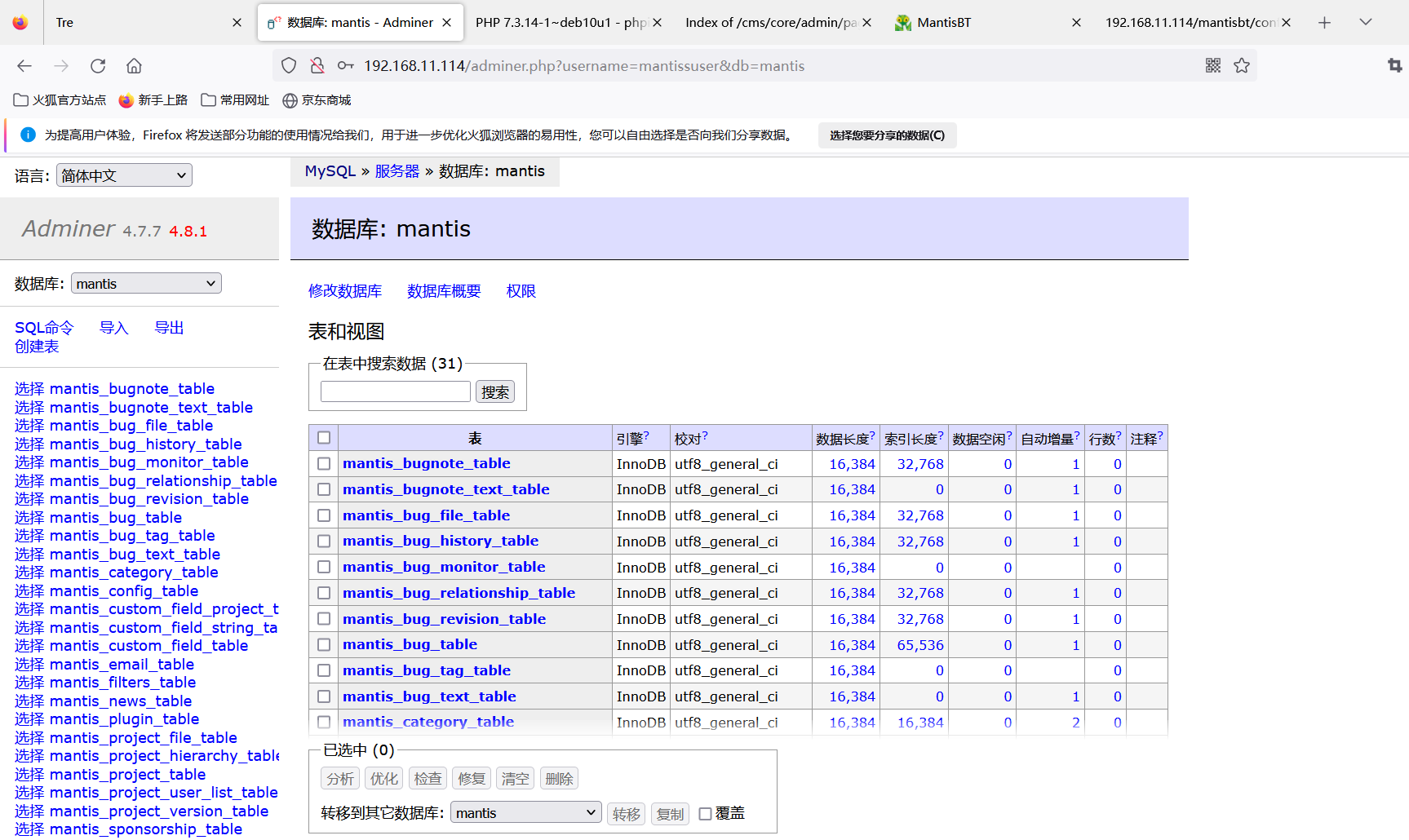Open 京东商城 bookmark
Screen dimensions: 1409x840
(x=317, y=100)
